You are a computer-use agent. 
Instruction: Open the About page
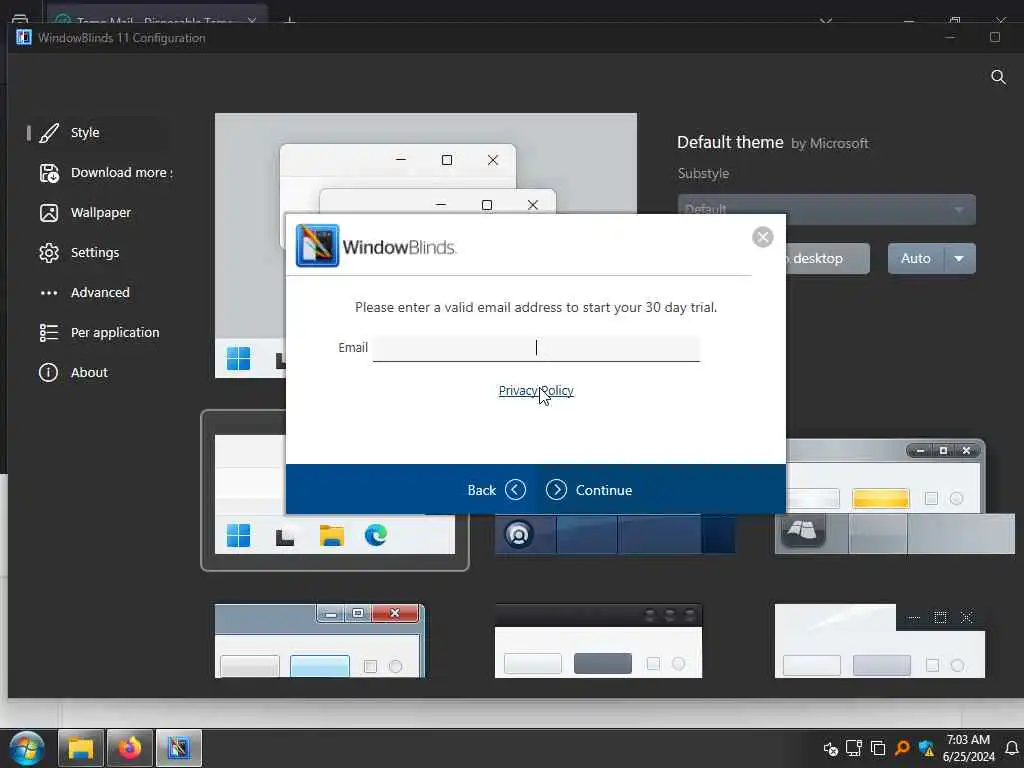[x=89, y=372]
